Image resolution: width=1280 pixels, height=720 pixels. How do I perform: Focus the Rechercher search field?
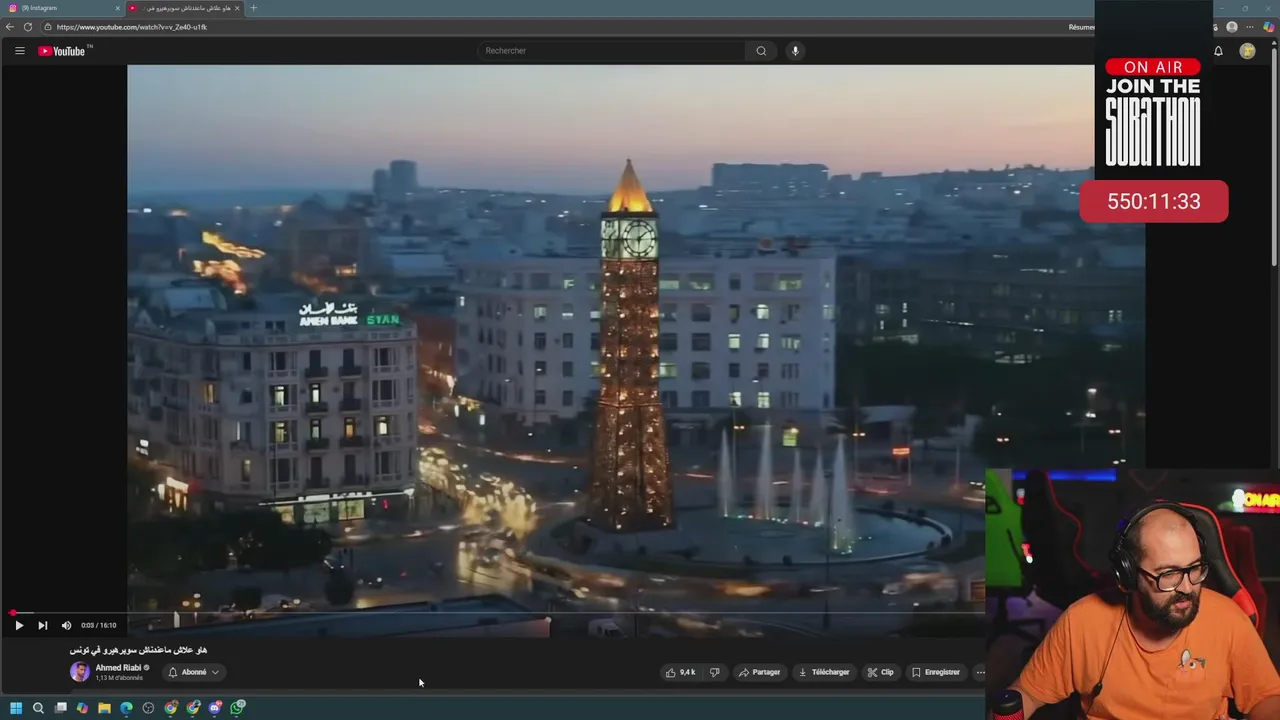pyautogui.click(x=611, y=51)
